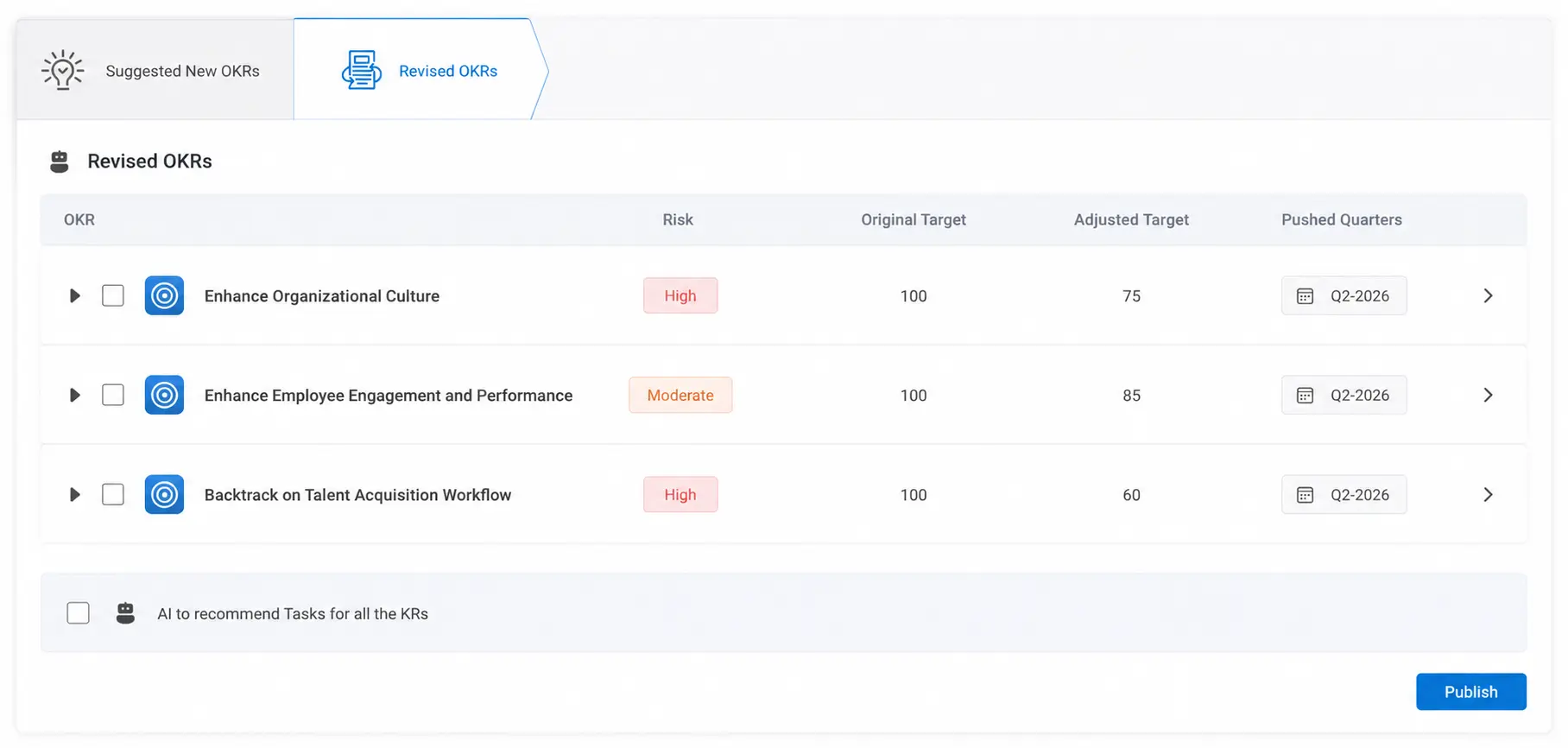Open Q2-2026 quarter picker for Employee Engagement
The height and width of the screenshot is (748, 1568).
point(1344,395)
